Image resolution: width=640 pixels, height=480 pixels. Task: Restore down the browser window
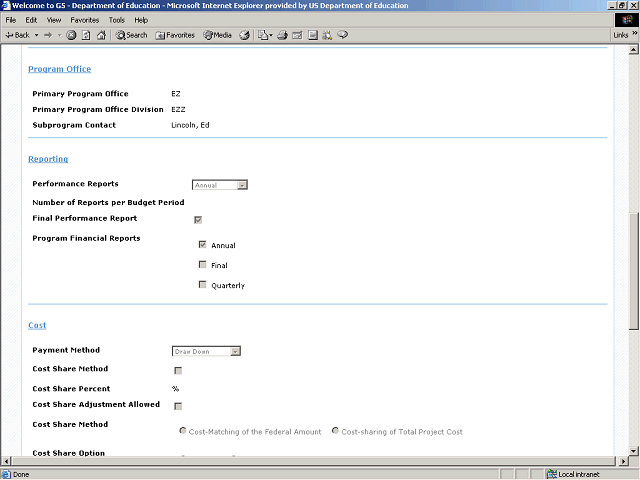point(622,5)
